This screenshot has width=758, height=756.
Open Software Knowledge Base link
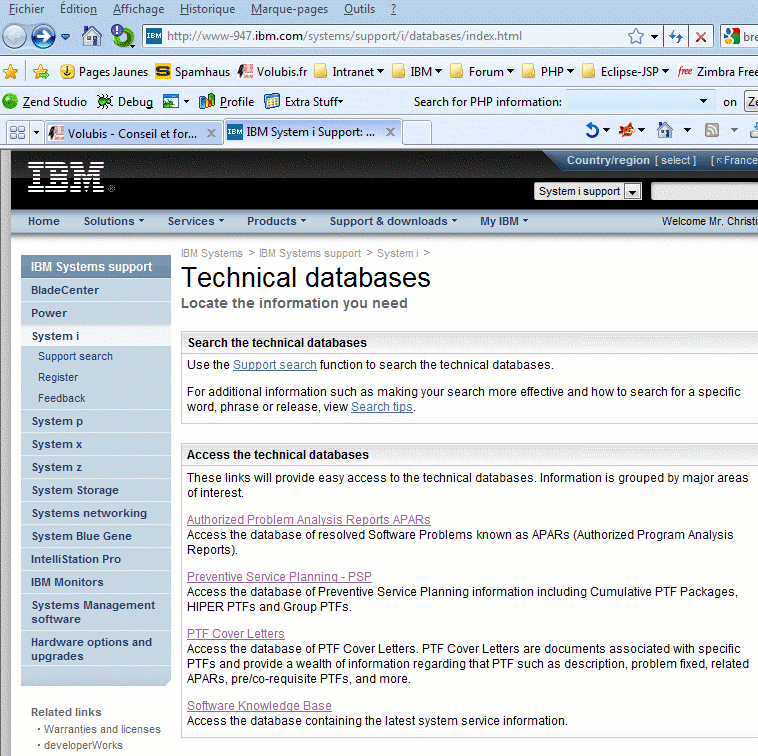(x=259, y=706)
